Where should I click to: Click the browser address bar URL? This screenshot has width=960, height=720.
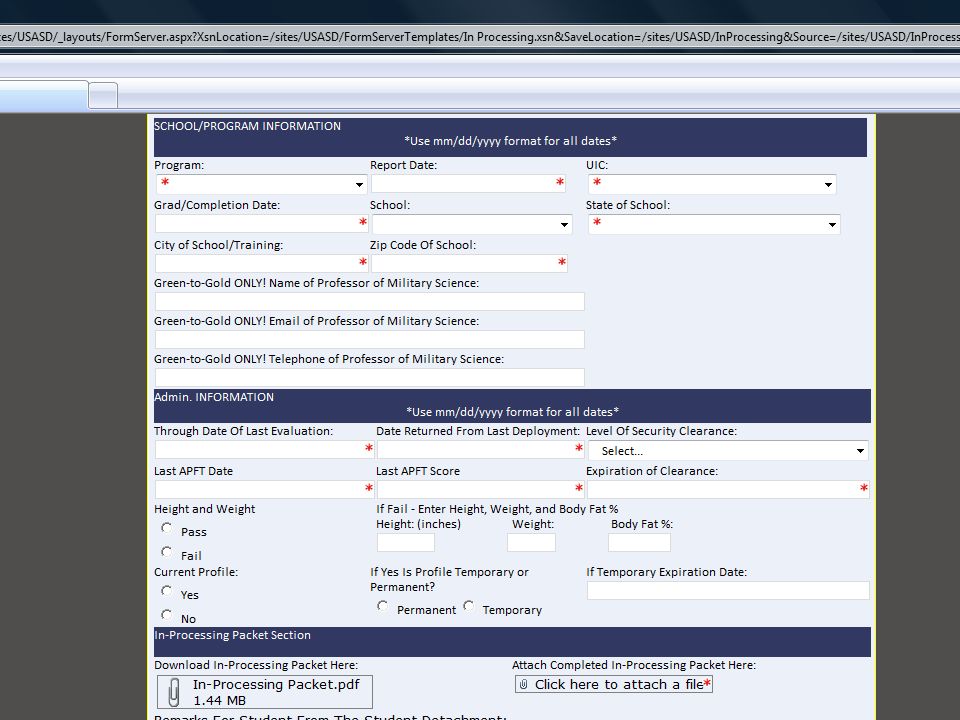click(x=480, y=37)
